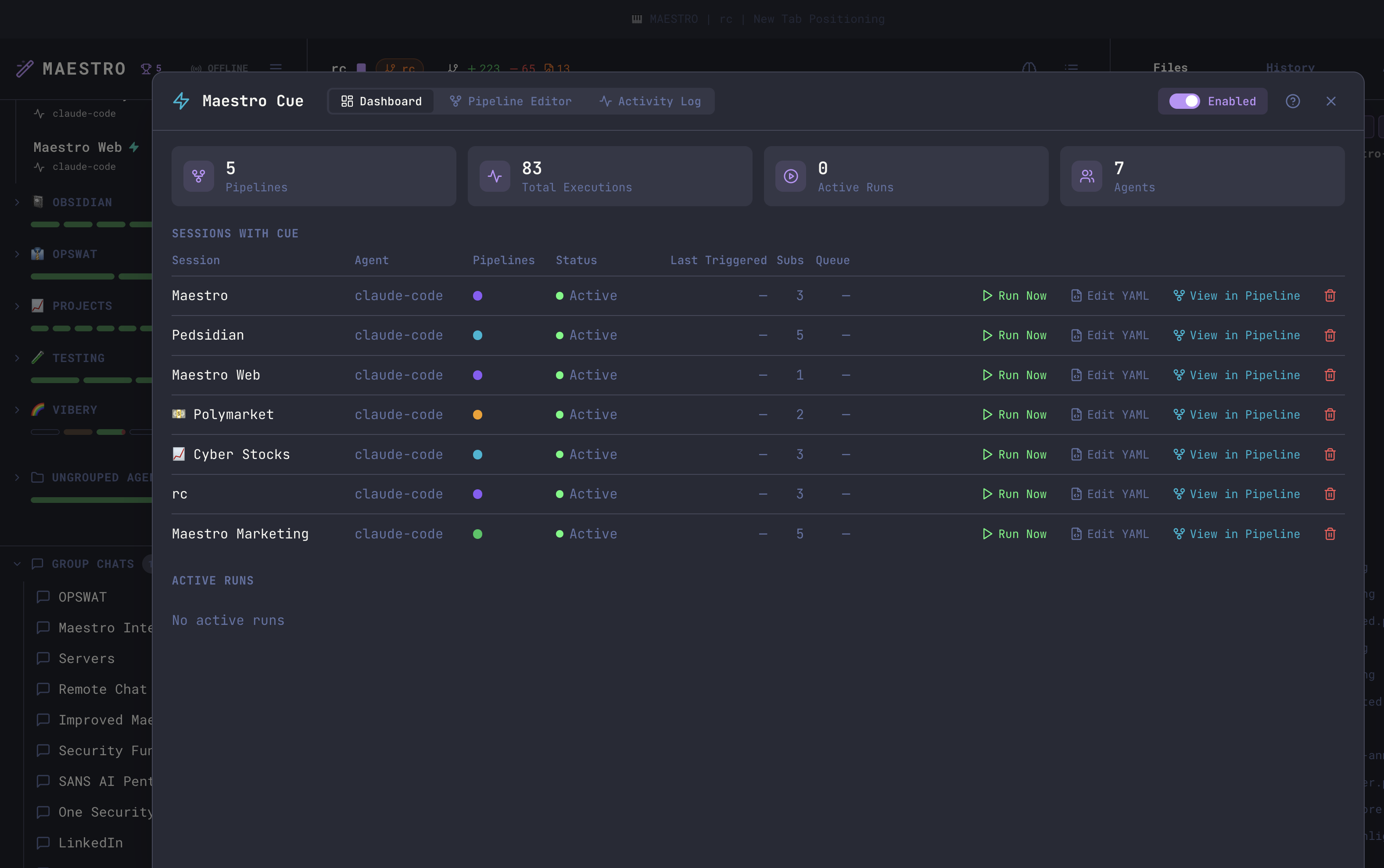The width and height of the screenshot is (1384, 868).
Task: Open the help question mark icon
Action: [x=1292, y=101]
